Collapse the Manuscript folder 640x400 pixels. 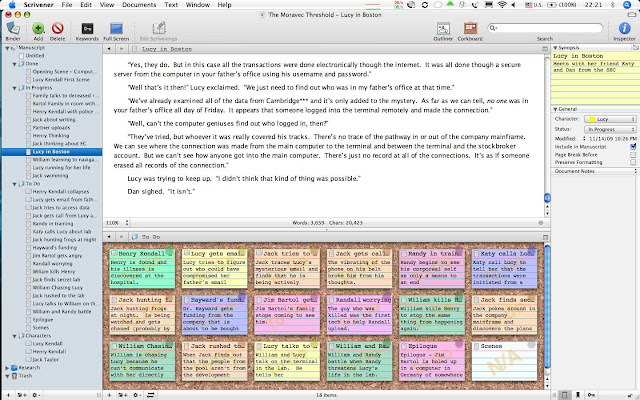point(7,48)
